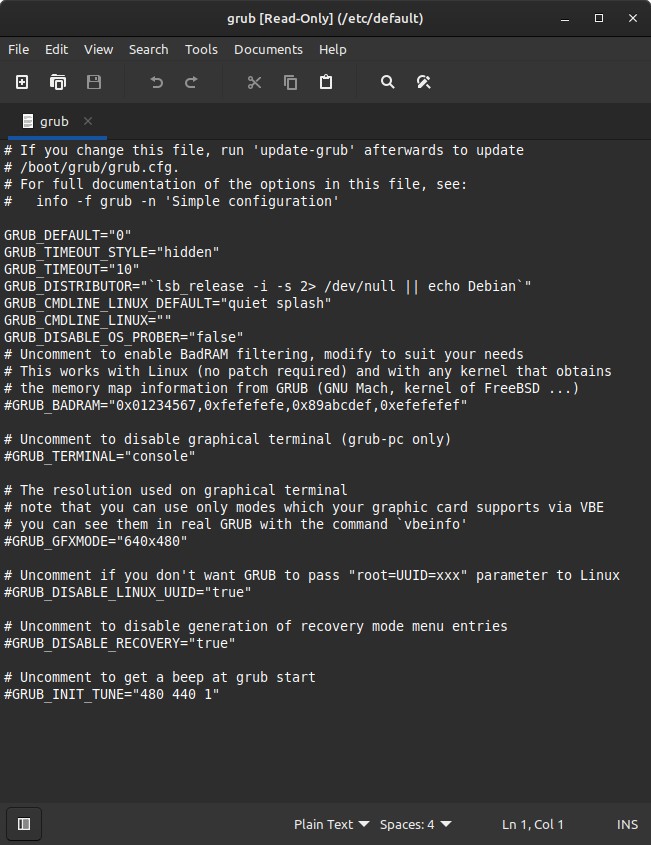Select the grub file tab
This screenshot has height=845, width=651.
pos(53,122)
